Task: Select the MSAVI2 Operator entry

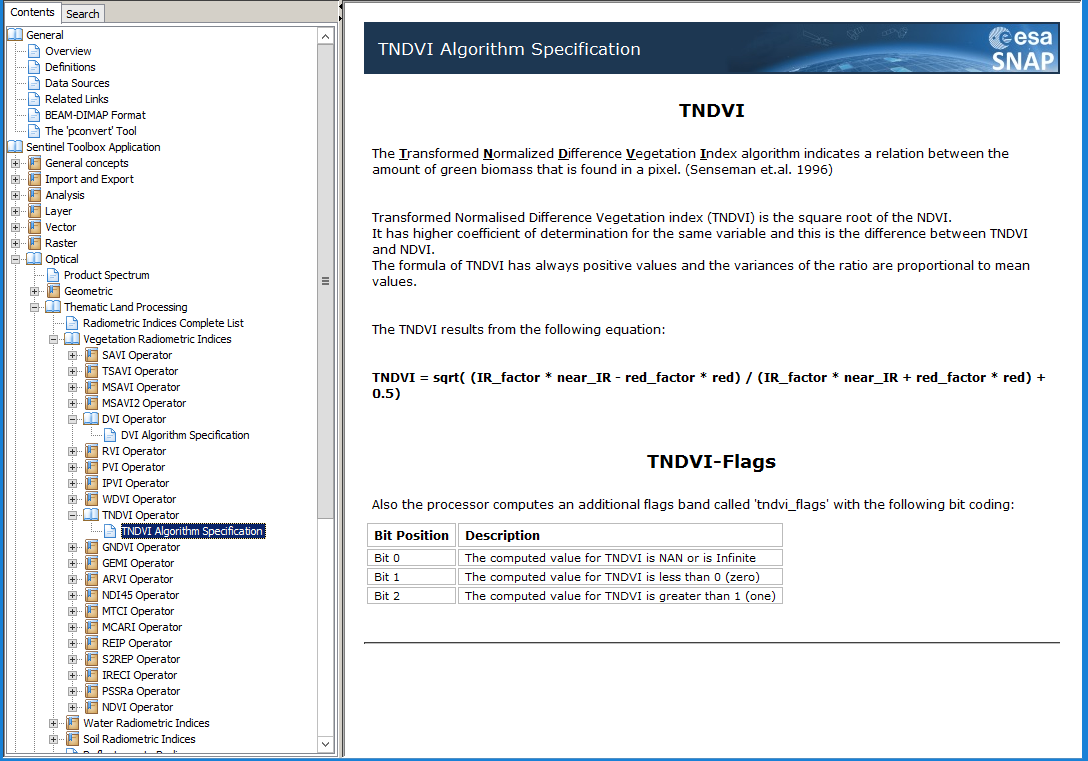Action: click(144, 403)
